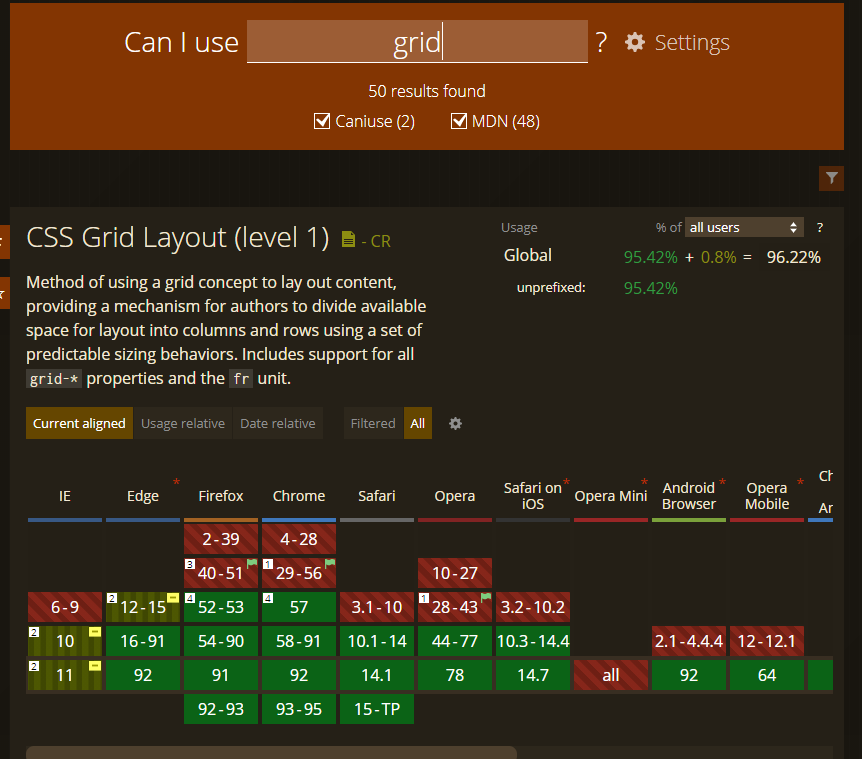Click the asterisk beside Edge header
Viewport: 862px width, 759px height.
click(x=176, y=483)
